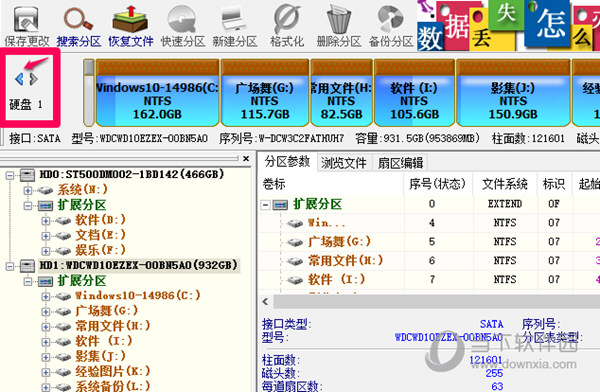
Task: Go to next disk with right arrow
Action: (34, 79)
